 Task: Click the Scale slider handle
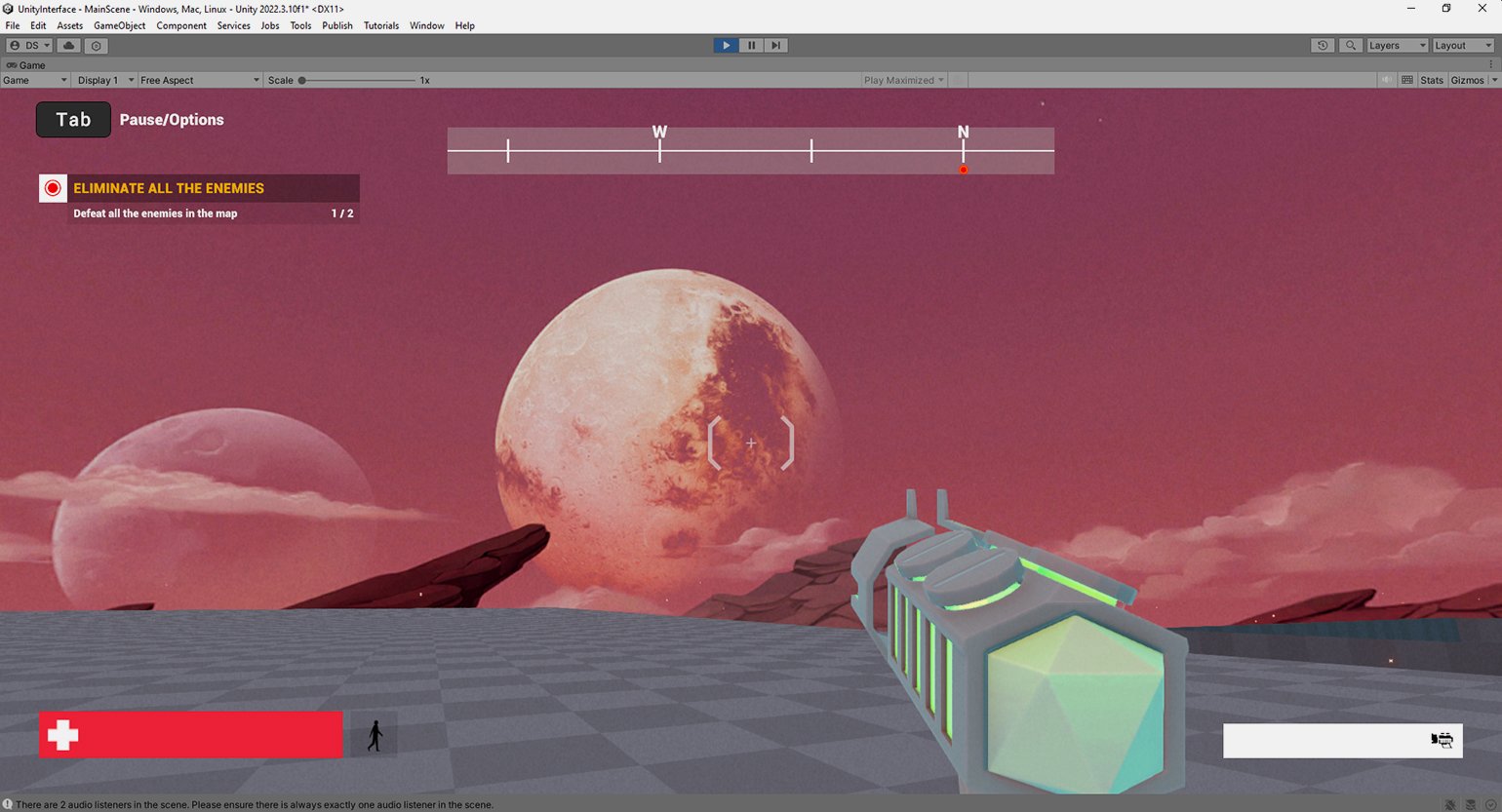coord(302,81)
